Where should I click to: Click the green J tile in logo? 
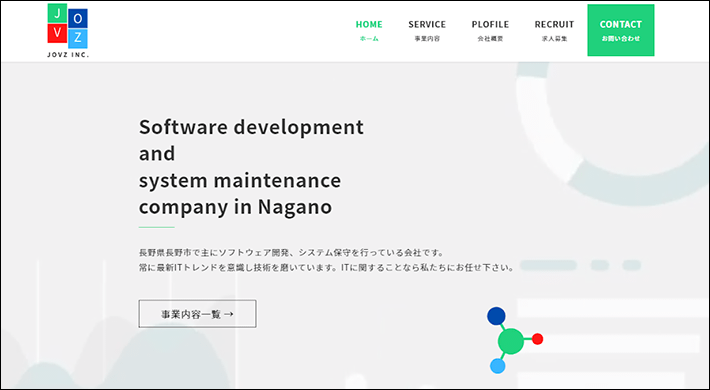click(58, 13)
